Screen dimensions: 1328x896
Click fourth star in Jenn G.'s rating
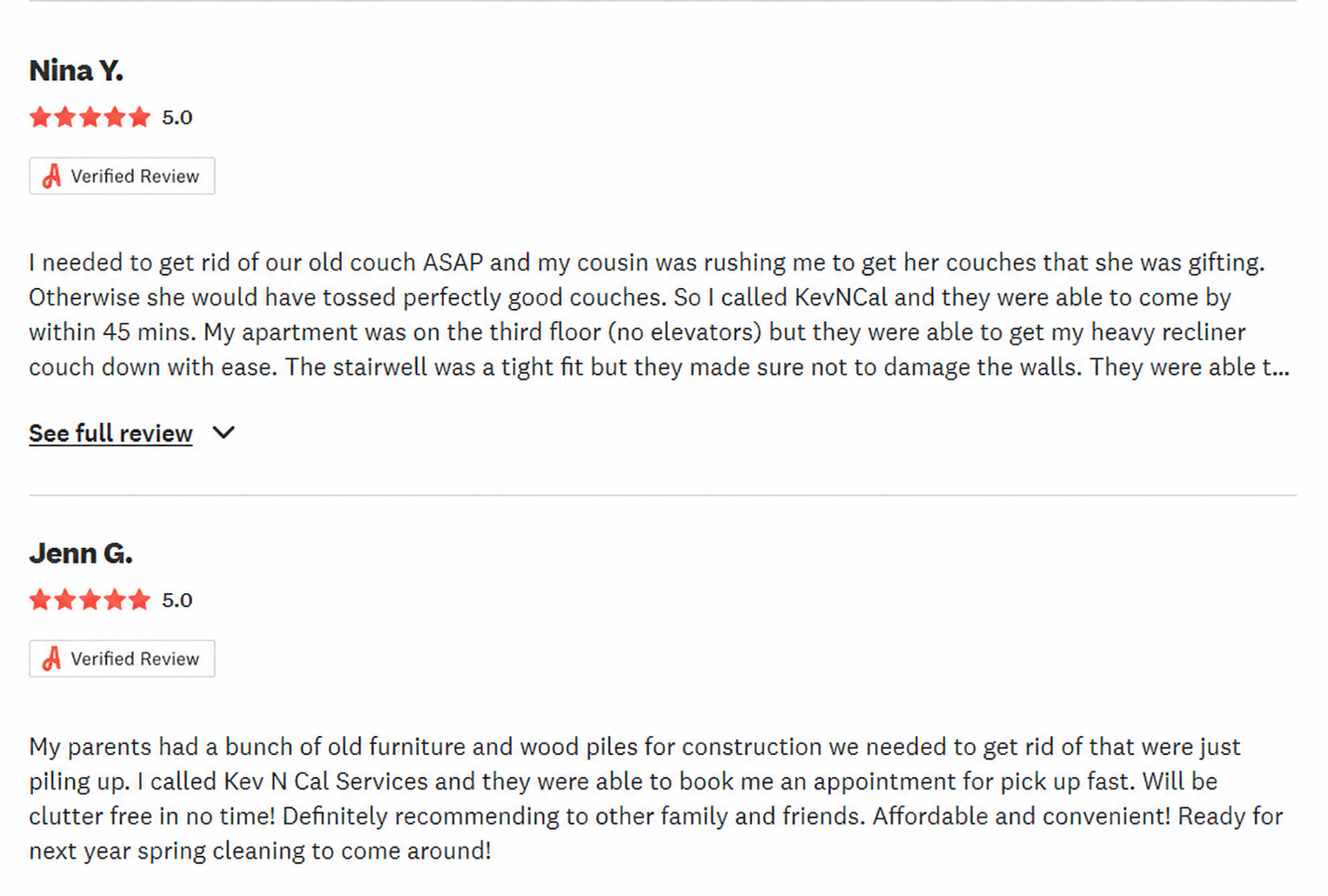(115, 599)
